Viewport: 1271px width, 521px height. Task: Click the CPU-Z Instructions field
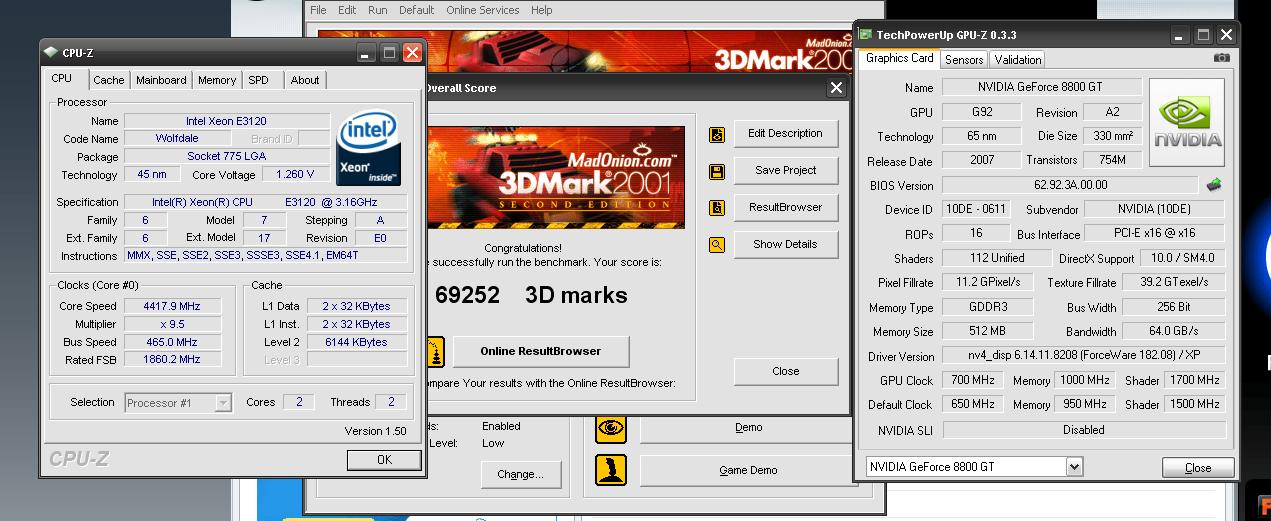266,256
